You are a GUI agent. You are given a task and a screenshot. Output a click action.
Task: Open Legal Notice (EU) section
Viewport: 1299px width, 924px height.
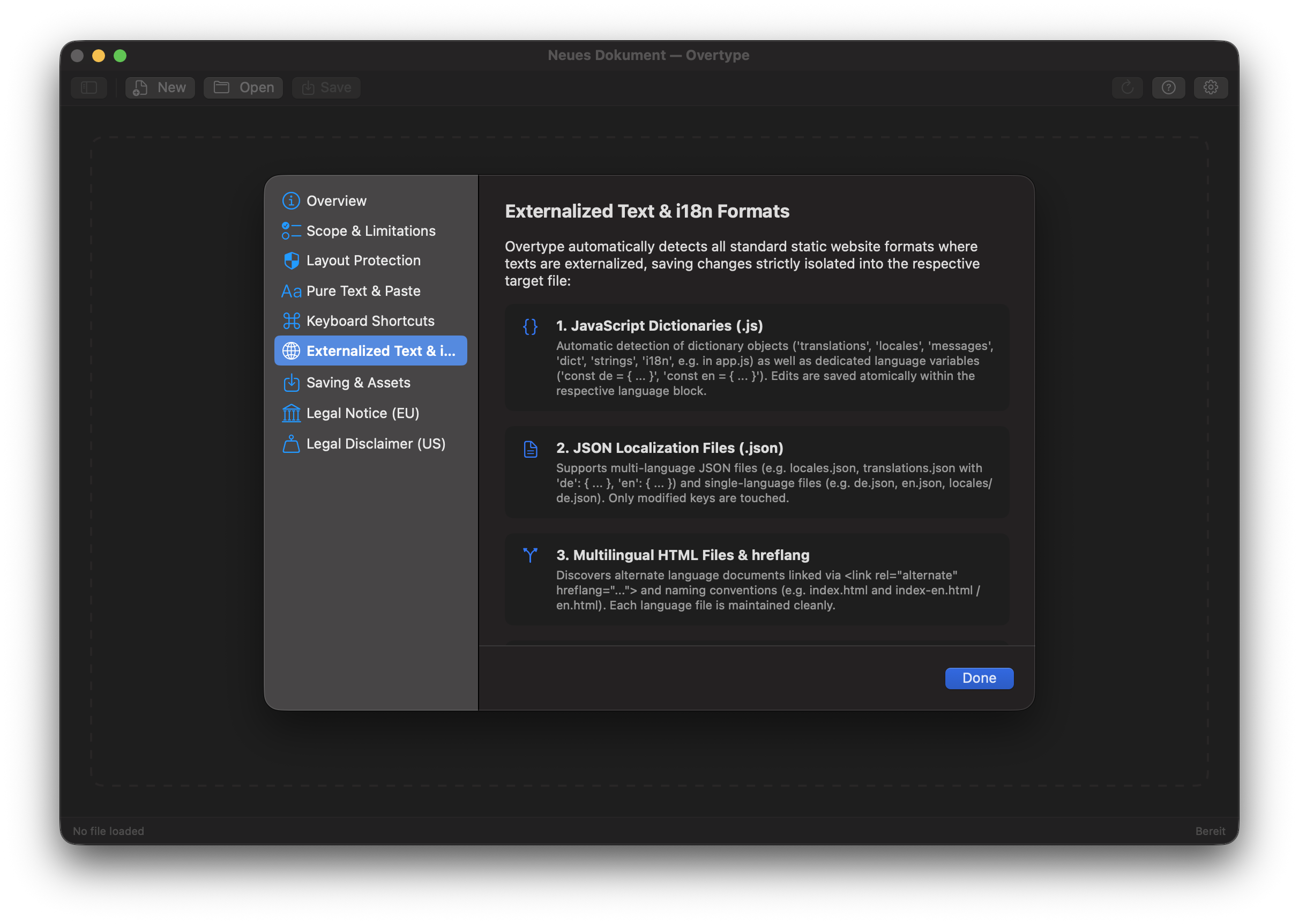click(x=371, y=414)
